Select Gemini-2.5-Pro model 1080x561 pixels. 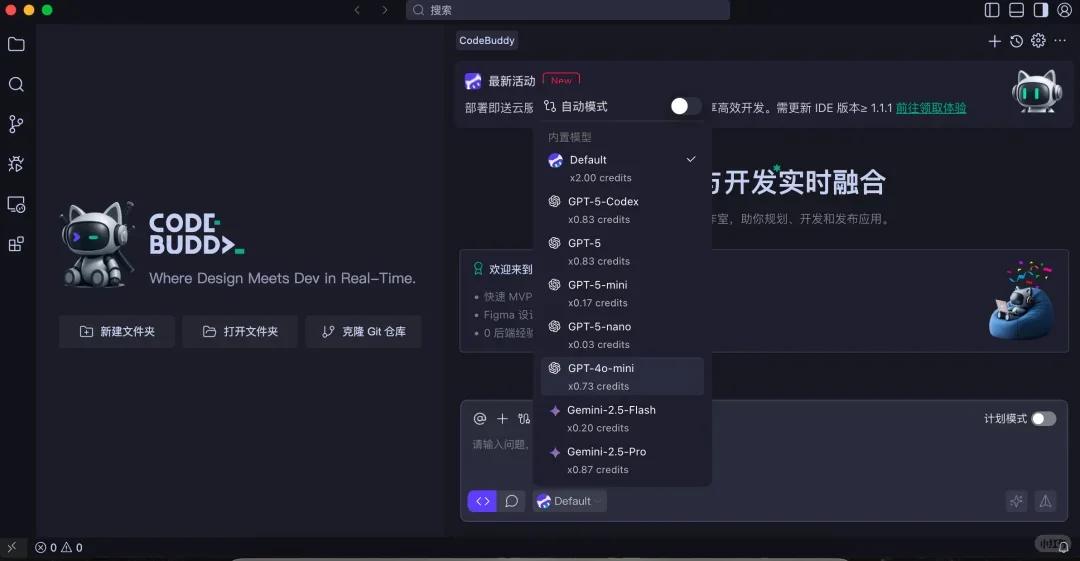622,460
